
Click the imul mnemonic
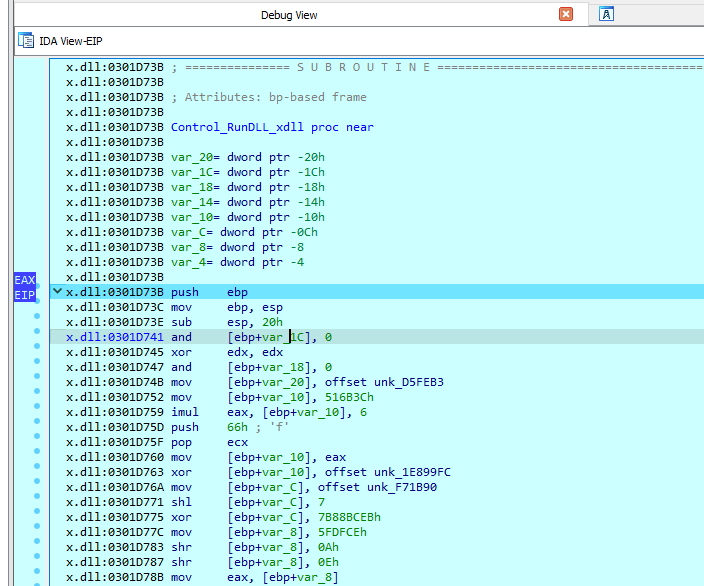point(185,412)
